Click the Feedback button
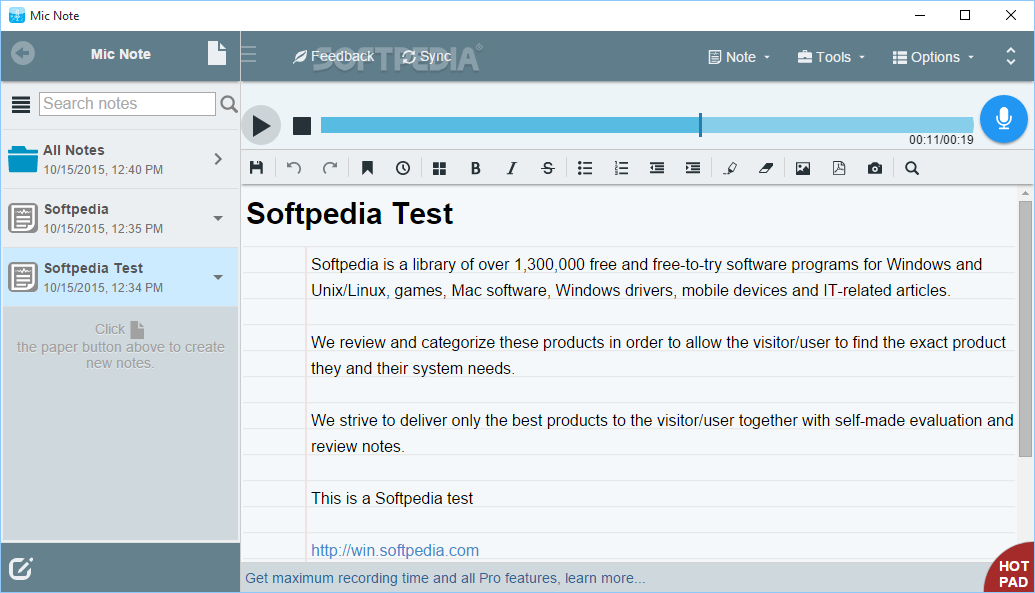This screenshot has height=593, width=1035. click(334, 57)
